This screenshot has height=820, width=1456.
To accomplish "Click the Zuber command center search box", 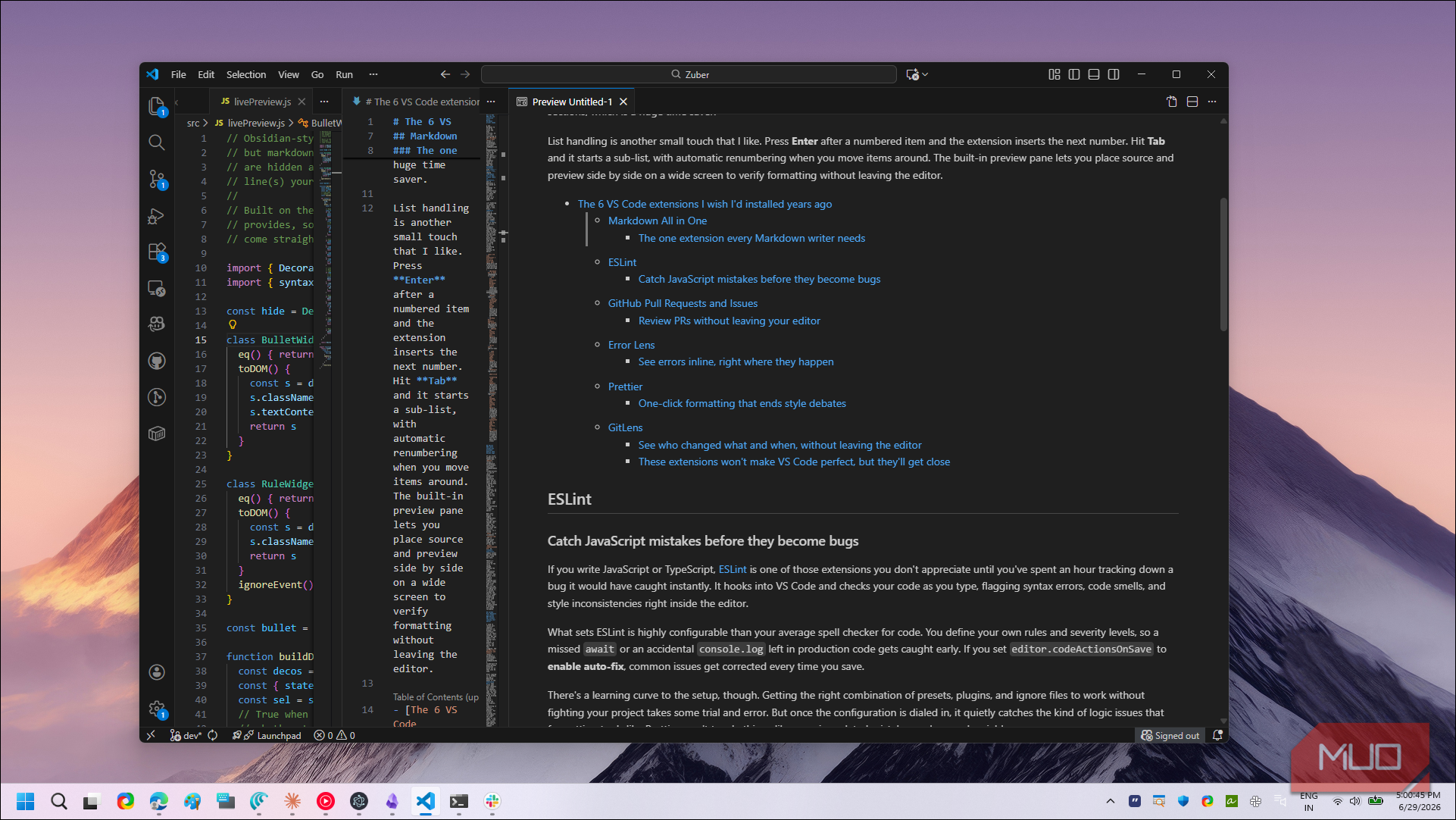I will [x=689, y=74].
